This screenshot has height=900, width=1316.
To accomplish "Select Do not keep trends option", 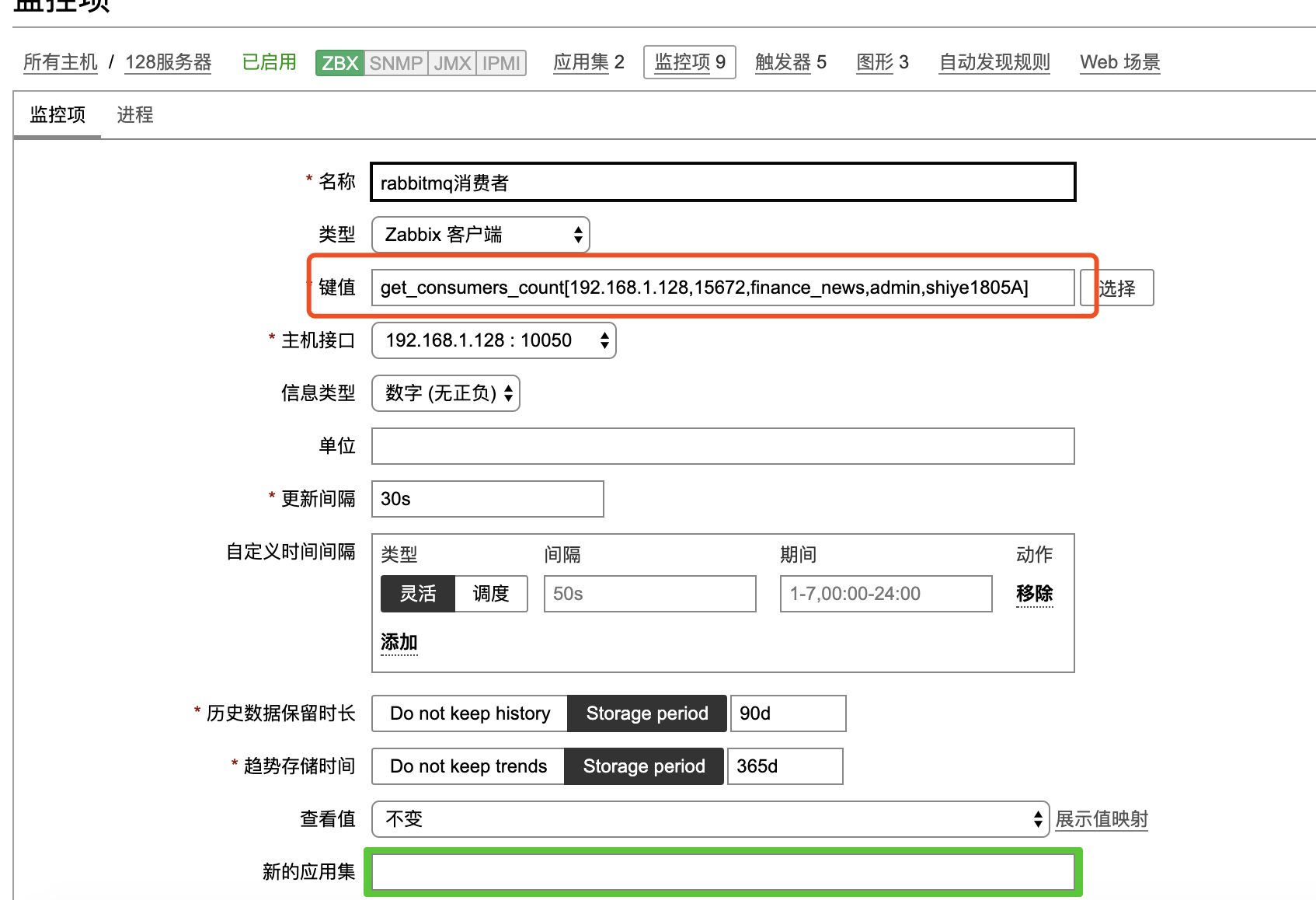I will click(468, 766).
